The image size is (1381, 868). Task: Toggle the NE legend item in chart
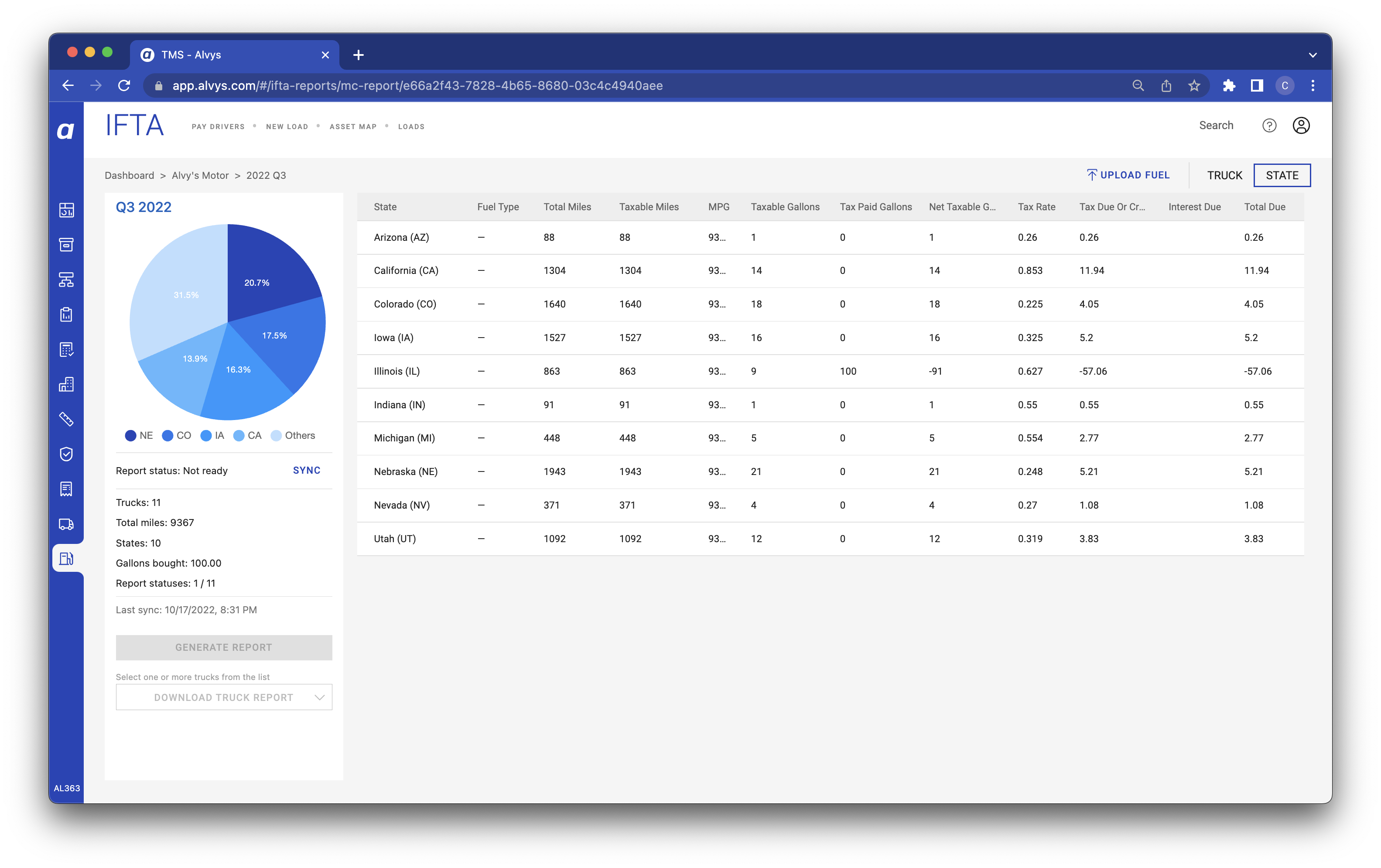coord(139,436)
